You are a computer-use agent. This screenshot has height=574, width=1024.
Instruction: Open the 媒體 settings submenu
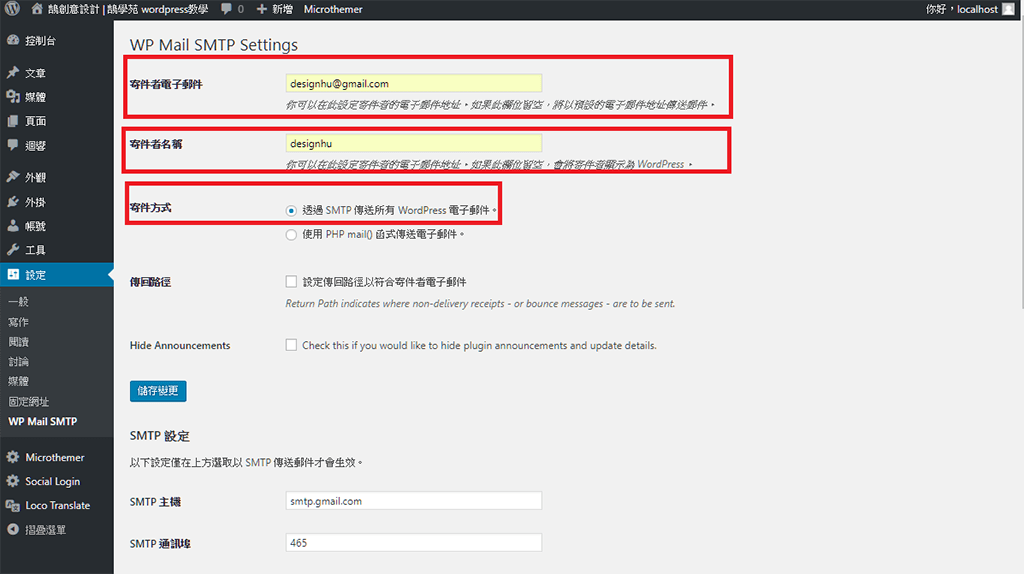coord(18,381)
